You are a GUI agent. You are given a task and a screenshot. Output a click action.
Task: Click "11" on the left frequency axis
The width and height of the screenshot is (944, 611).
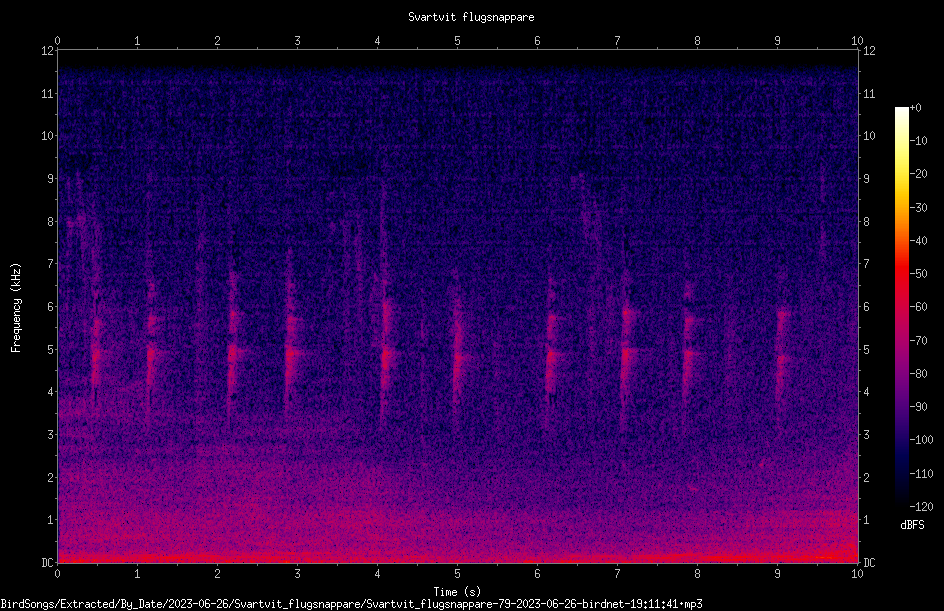[x=47, y=93]
